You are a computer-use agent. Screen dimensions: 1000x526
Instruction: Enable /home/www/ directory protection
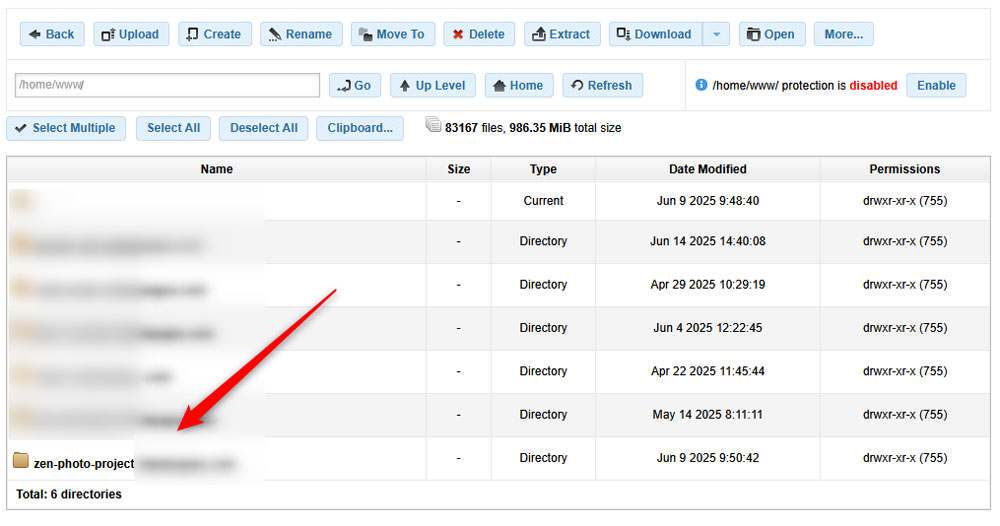click(x=936, y=85)
